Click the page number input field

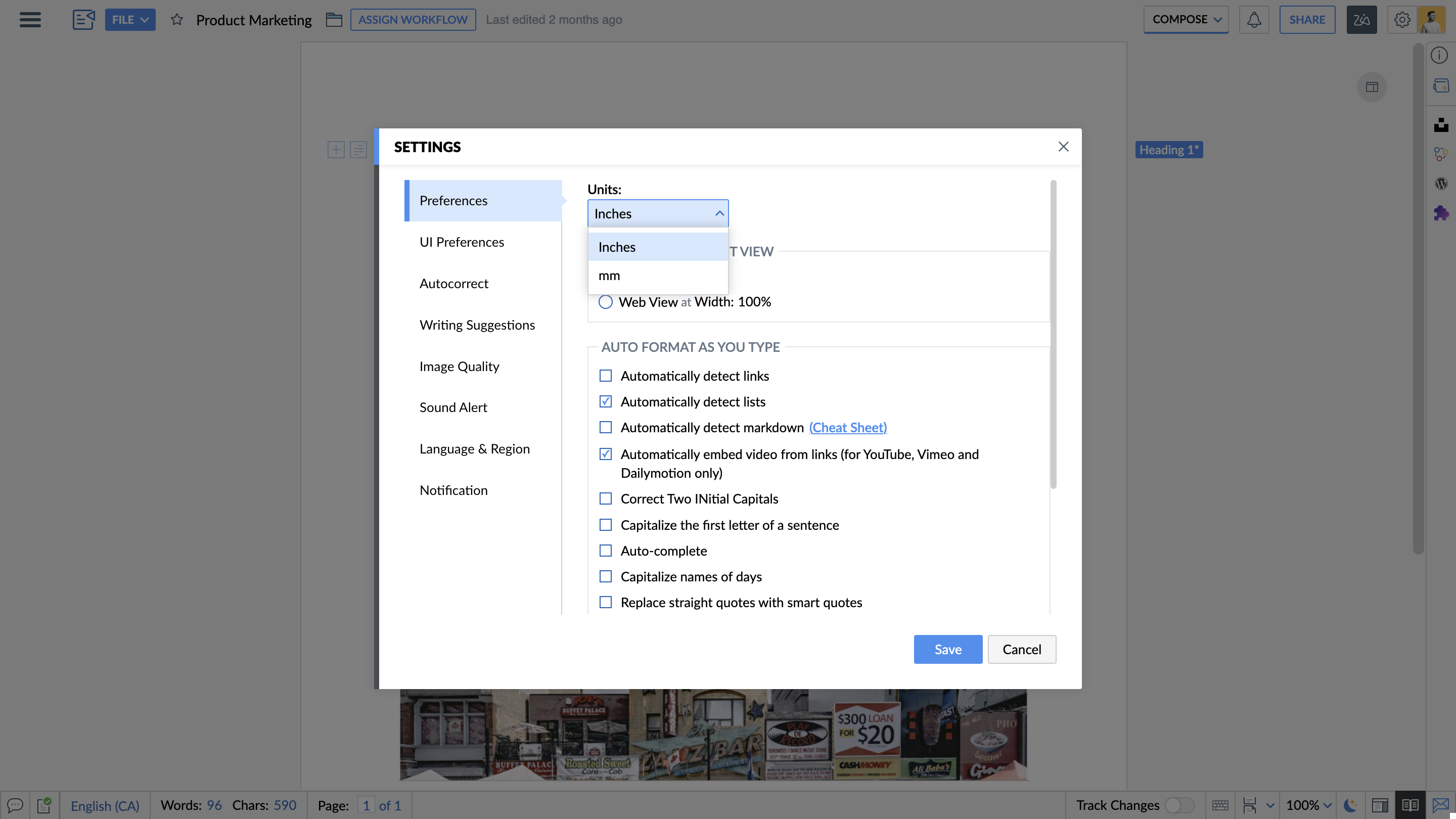pyautogui.click(x=366, y=805)
